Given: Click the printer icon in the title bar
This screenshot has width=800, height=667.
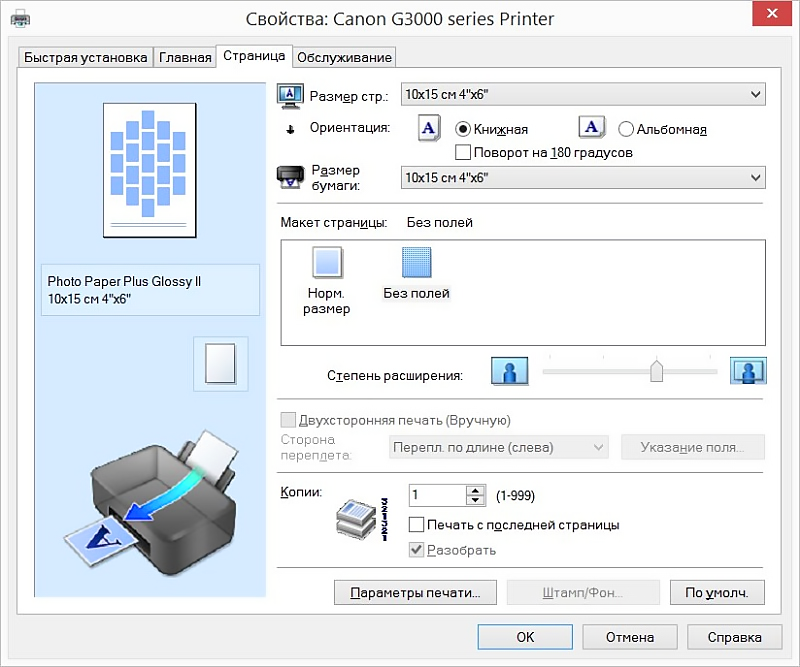Looking at the screenshot, I should pos(20,19).
